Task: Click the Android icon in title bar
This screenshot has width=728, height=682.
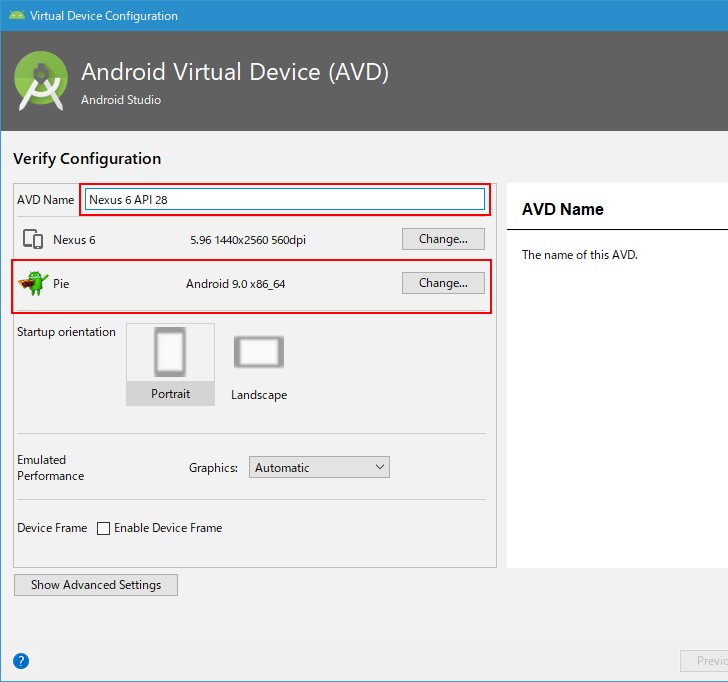Action: (x=17, y=15)
